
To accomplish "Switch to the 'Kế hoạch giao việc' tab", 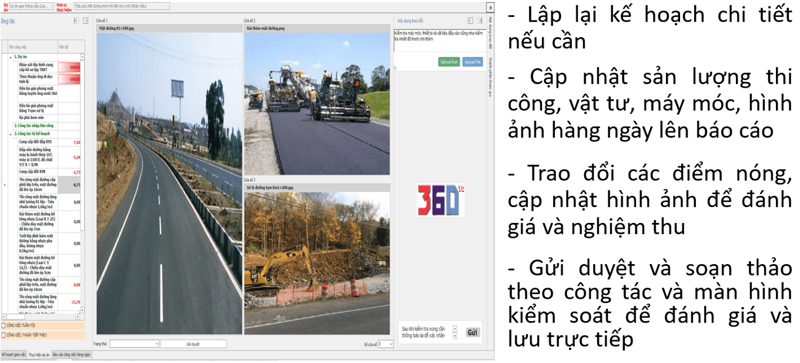I will click(13, 354).
